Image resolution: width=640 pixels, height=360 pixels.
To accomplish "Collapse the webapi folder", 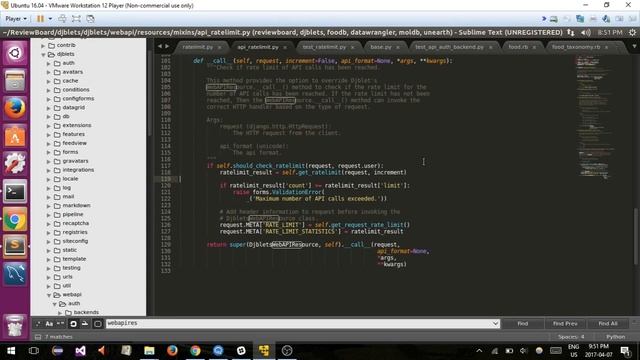I will (49, 295).
